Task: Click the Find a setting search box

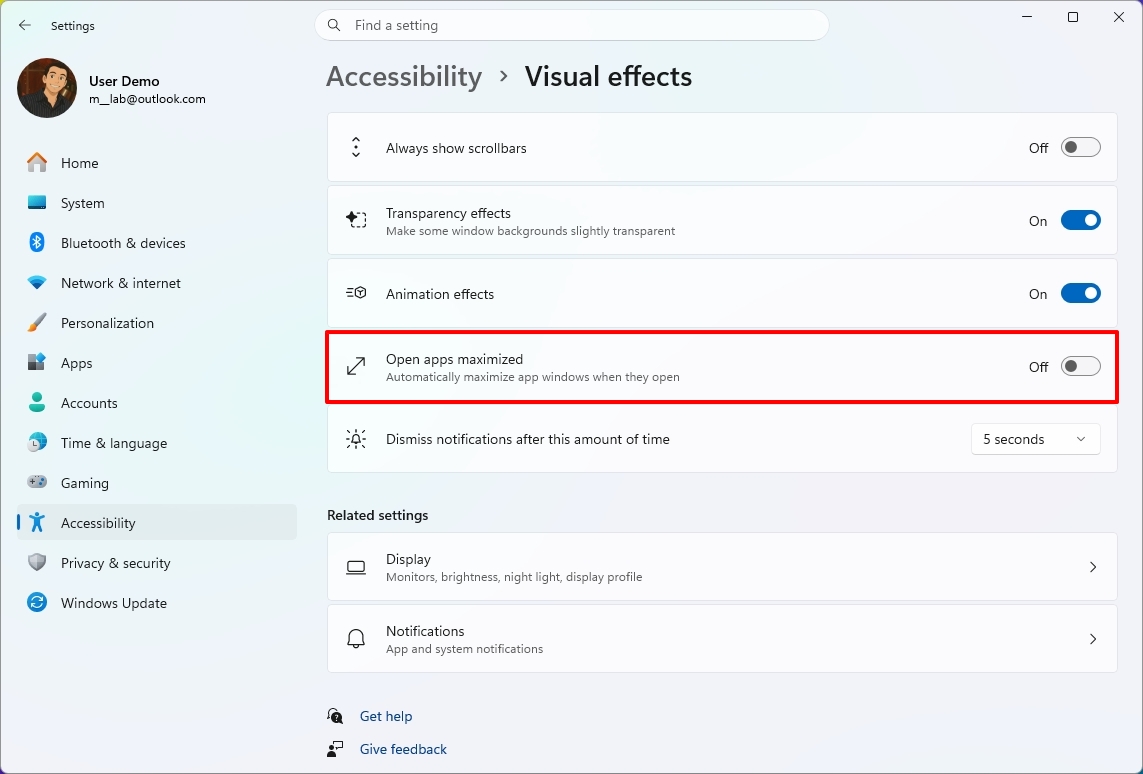Action: coord(572,26)
